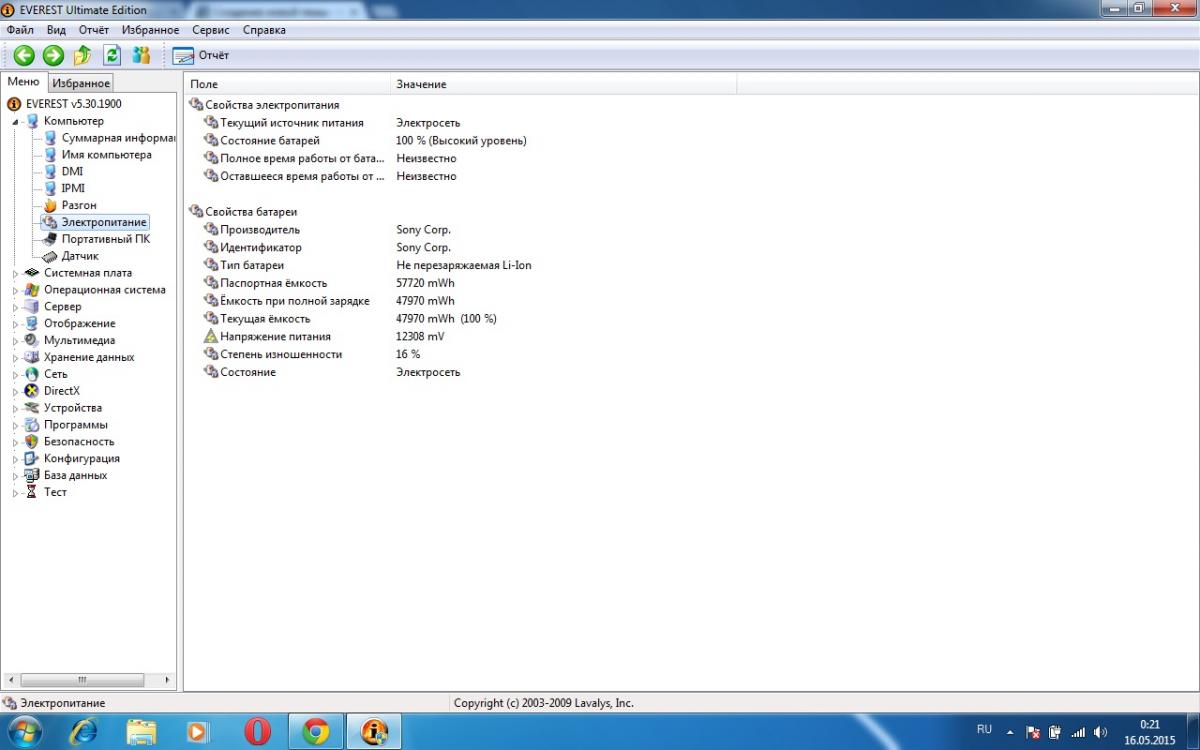The width and height of the screenshot is (1200, 750).
Task: Click the Напряжение питания warning icon
Action: pyautogui.click(x=210, y=337)
